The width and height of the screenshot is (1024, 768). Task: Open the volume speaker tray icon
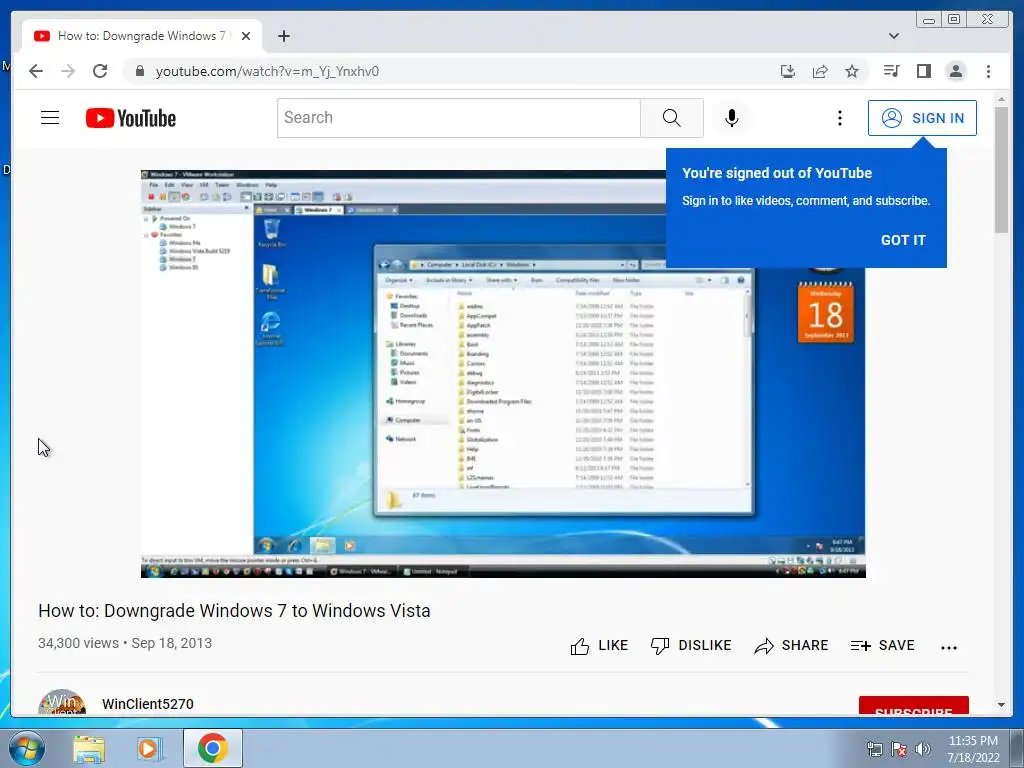[922, 748]
